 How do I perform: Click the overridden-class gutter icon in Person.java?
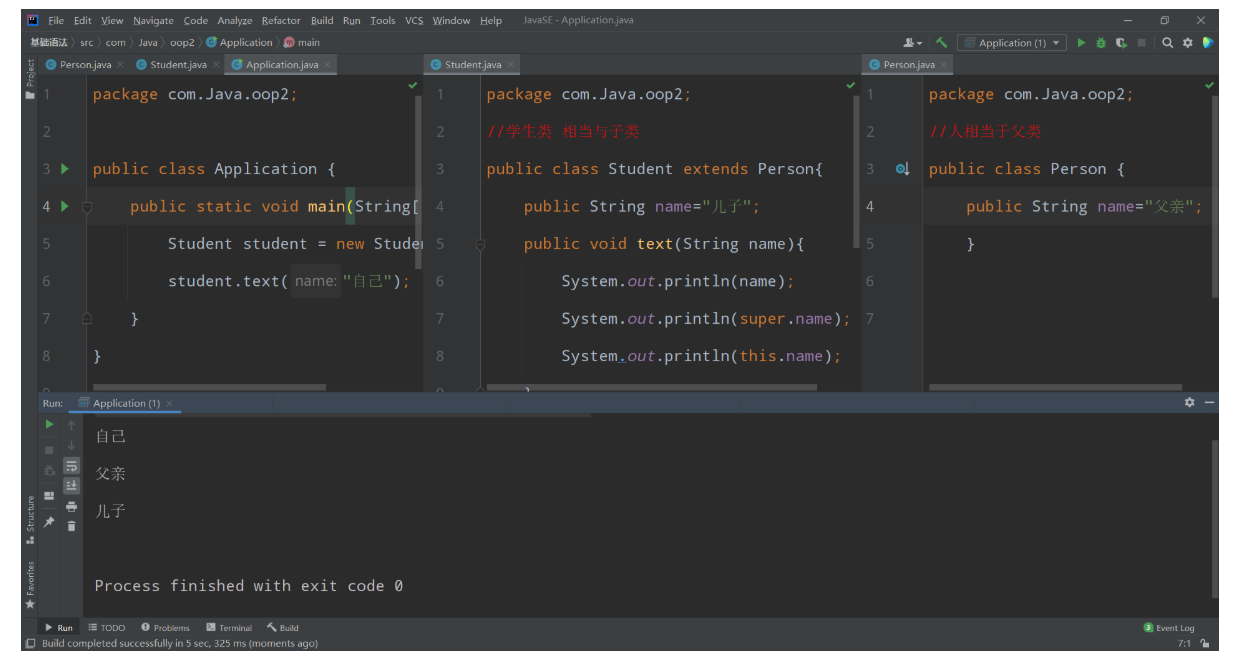click(902, 169)
